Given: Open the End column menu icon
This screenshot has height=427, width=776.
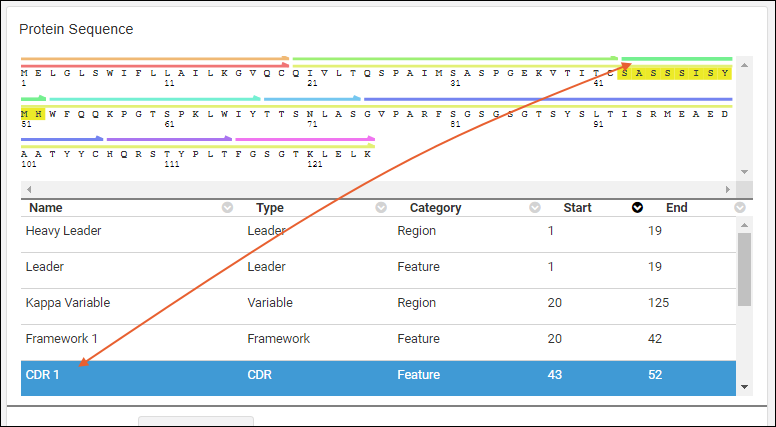Looking at the screenshot, I should click(740, 208).
